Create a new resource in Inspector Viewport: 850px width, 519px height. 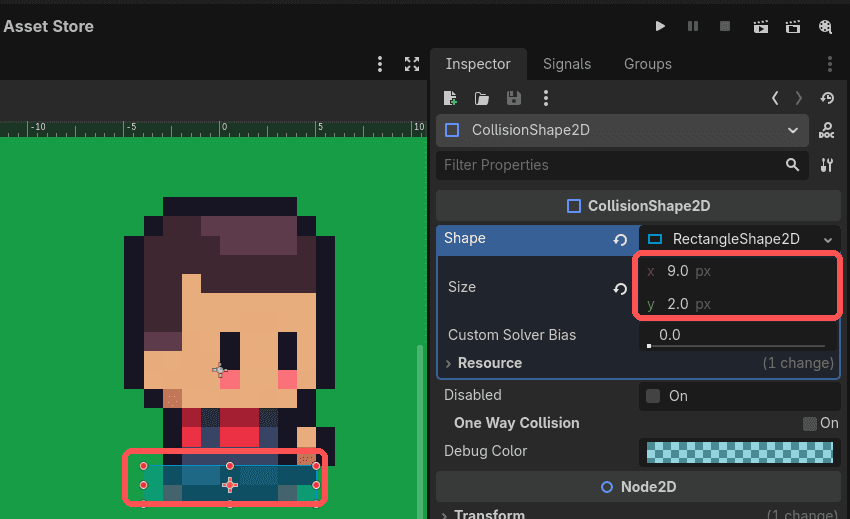(x=450, y=98)
